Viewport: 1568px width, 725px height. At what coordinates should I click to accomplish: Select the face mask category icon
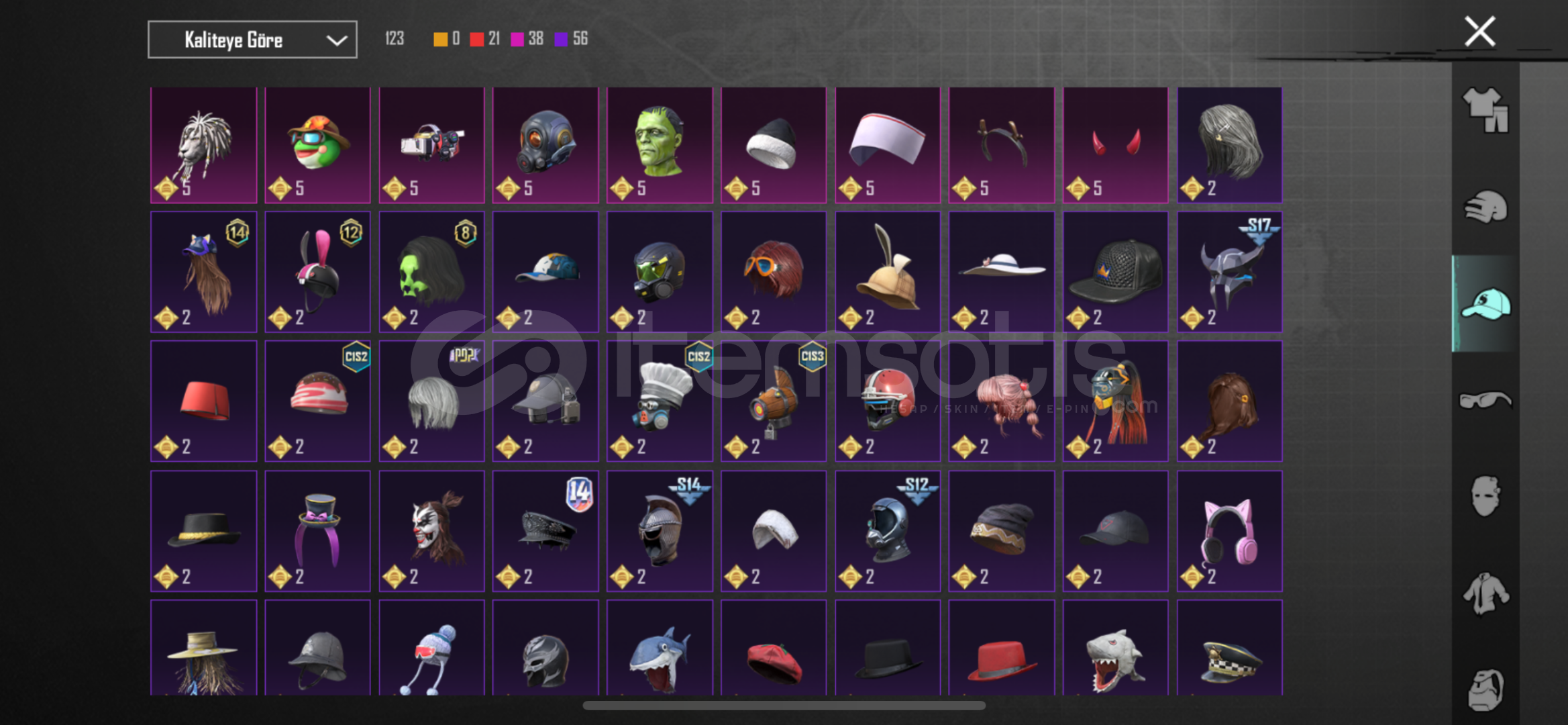[x=1485, y=496]
